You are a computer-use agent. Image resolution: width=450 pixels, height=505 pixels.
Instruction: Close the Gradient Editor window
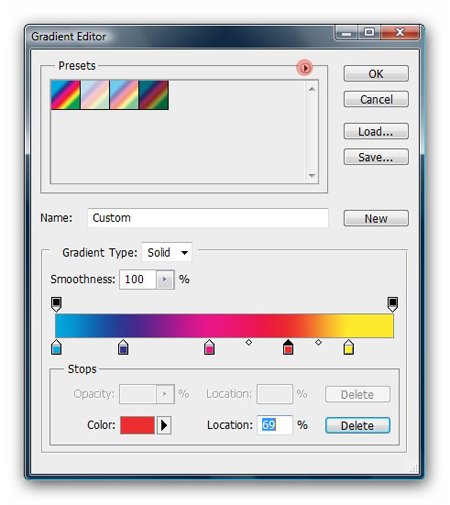pyautogui.click(x=400, y=32)
